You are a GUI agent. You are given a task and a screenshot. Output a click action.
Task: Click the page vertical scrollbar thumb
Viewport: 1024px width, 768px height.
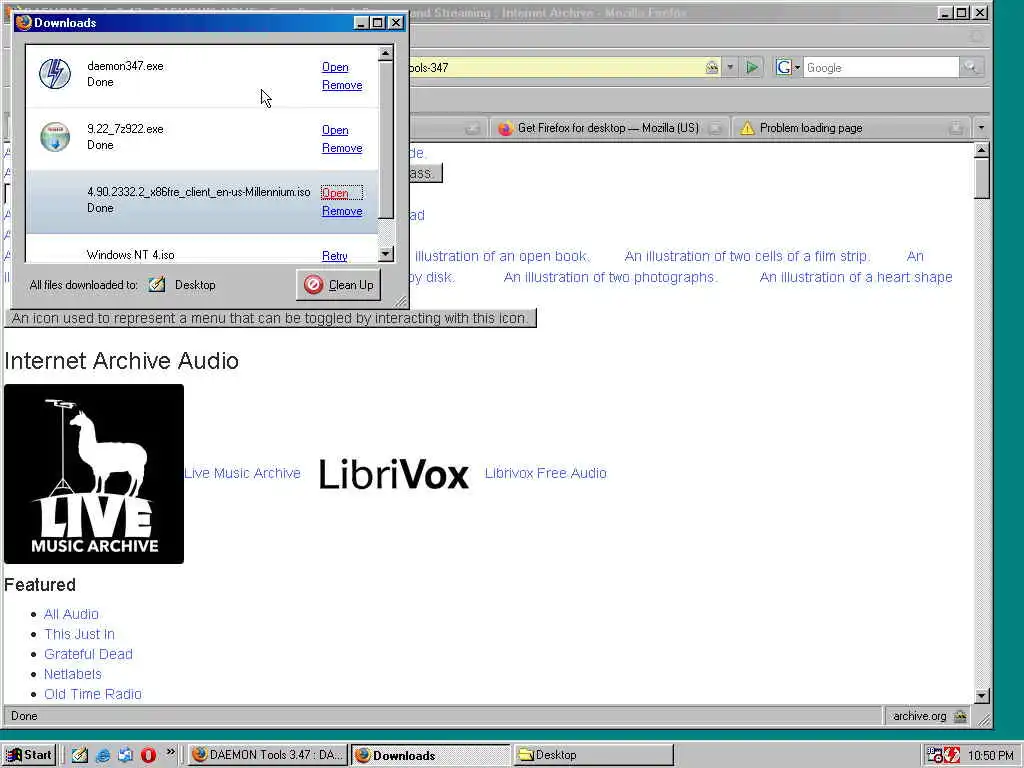pos(982,178)
